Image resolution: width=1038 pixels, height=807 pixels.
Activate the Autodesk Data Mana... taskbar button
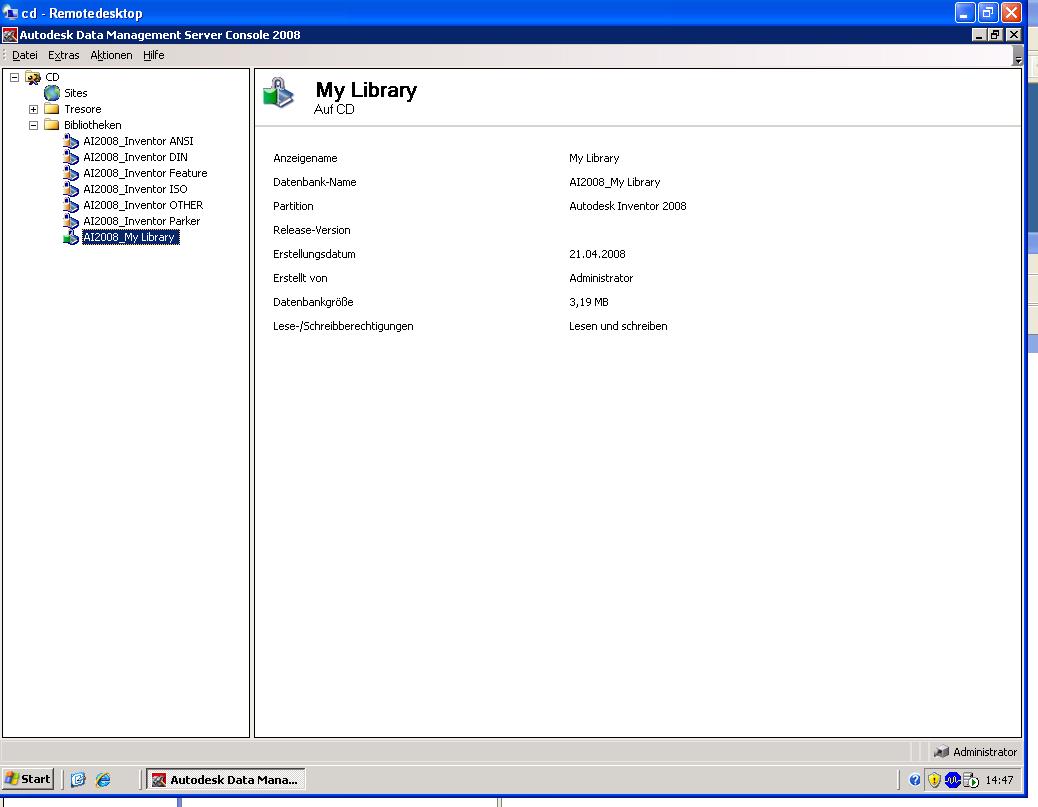(226, 780)
